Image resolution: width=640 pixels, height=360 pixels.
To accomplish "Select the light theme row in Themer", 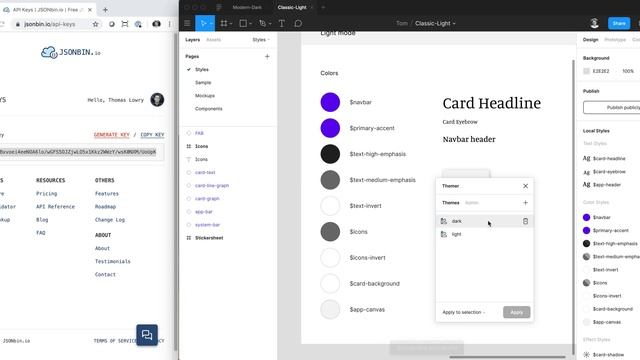I will point(484,234).
